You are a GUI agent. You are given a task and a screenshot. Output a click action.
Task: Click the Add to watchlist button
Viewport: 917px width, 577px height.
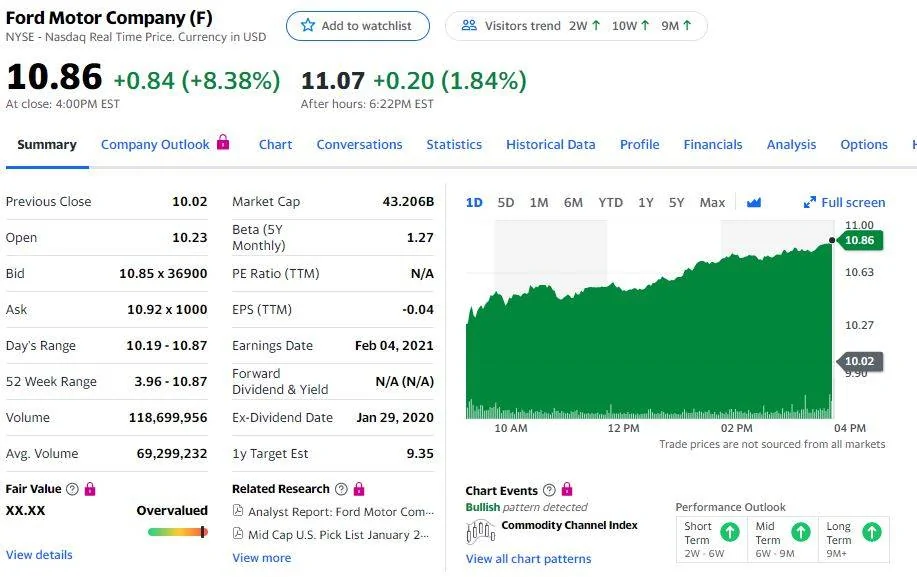point(358,26)
